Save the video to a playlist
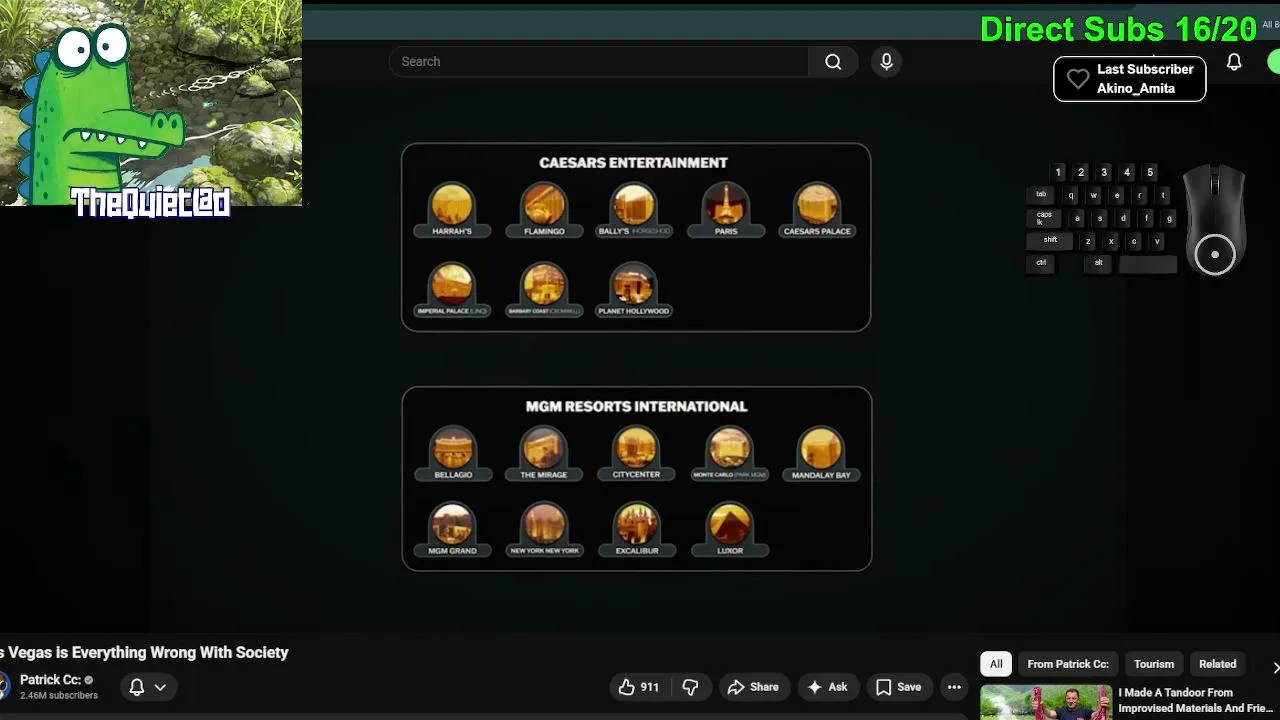 [x=898, y=687]
